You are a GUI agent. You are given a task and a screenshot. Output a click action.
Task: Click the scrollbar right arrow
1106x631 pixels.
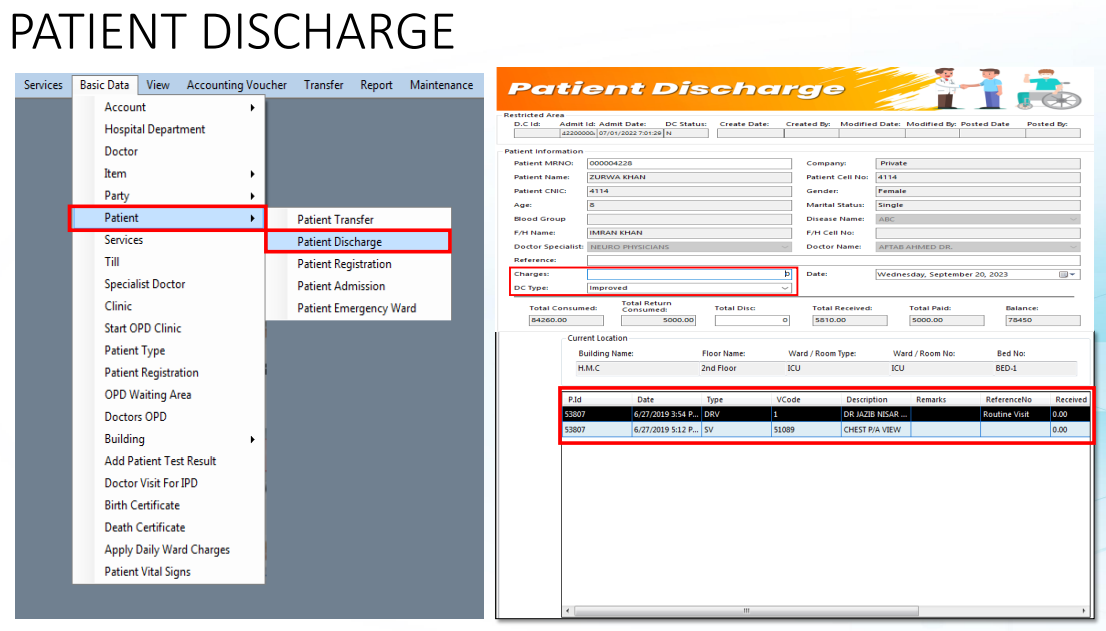click(x=1084, y=611)
